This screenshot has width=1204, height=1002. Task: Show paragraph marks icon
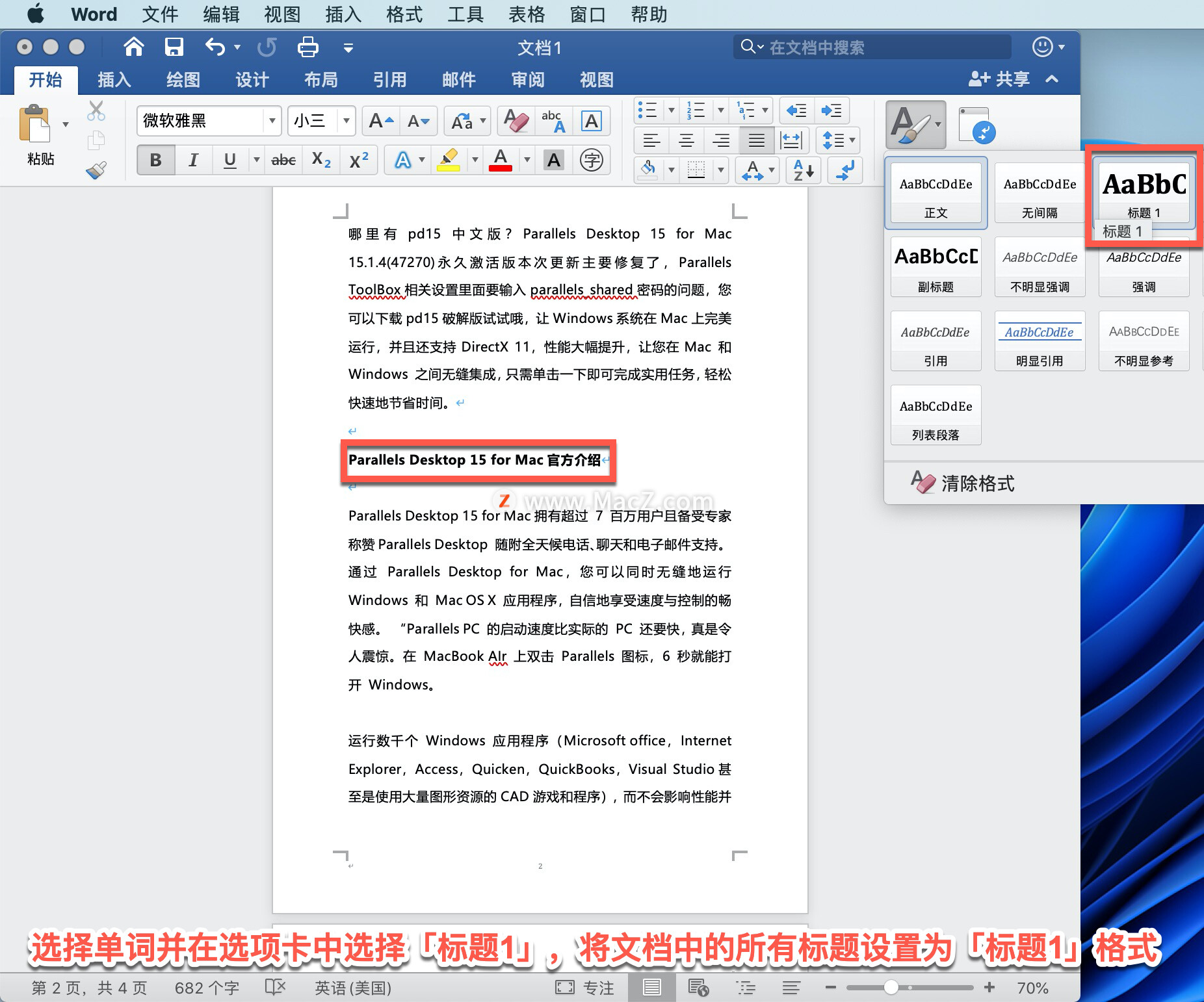(845, 170)
